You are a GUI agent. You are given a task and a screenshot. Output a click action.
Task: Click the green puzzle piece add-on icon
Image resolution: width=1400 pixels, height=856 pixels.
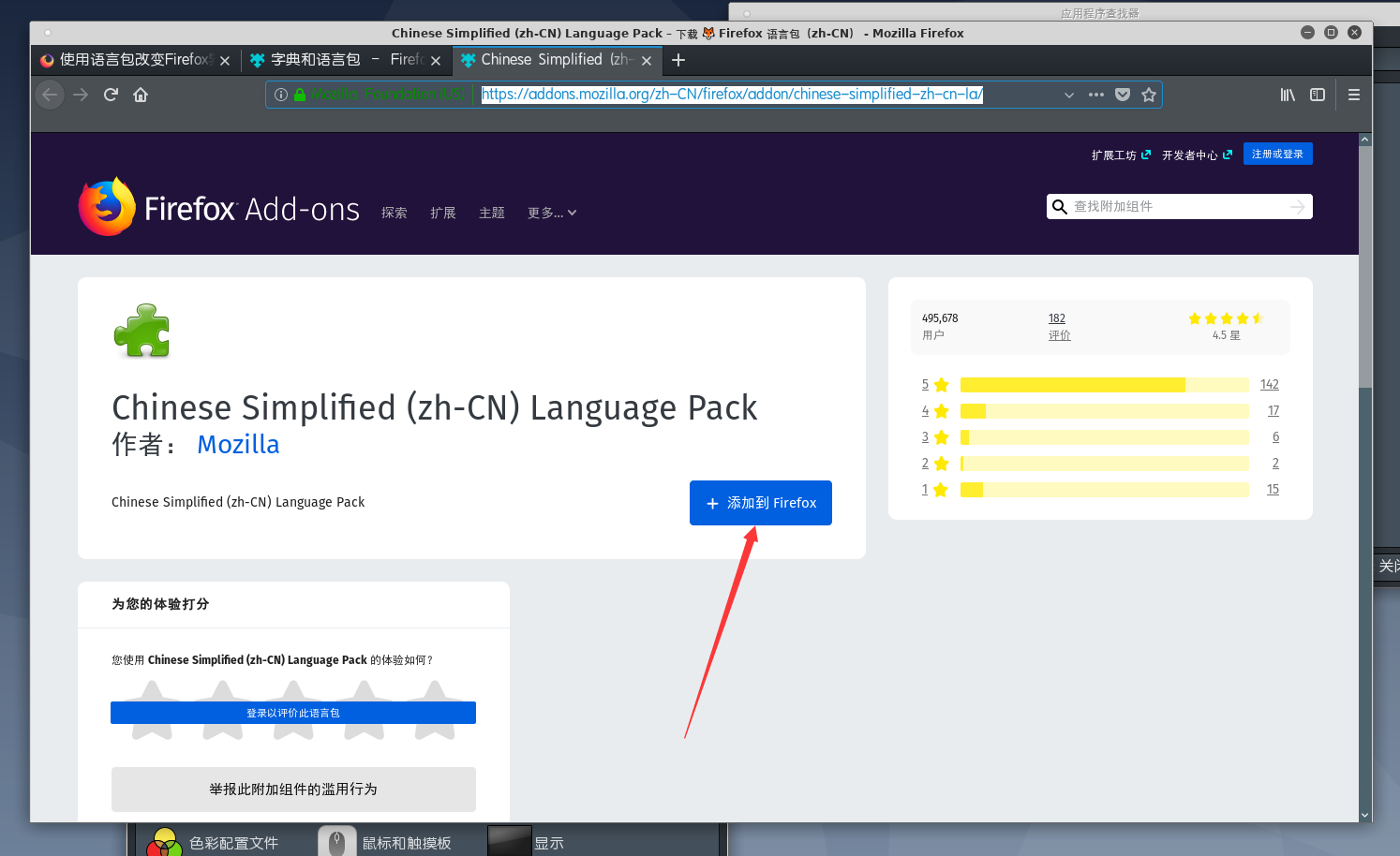tap(142, 331)
